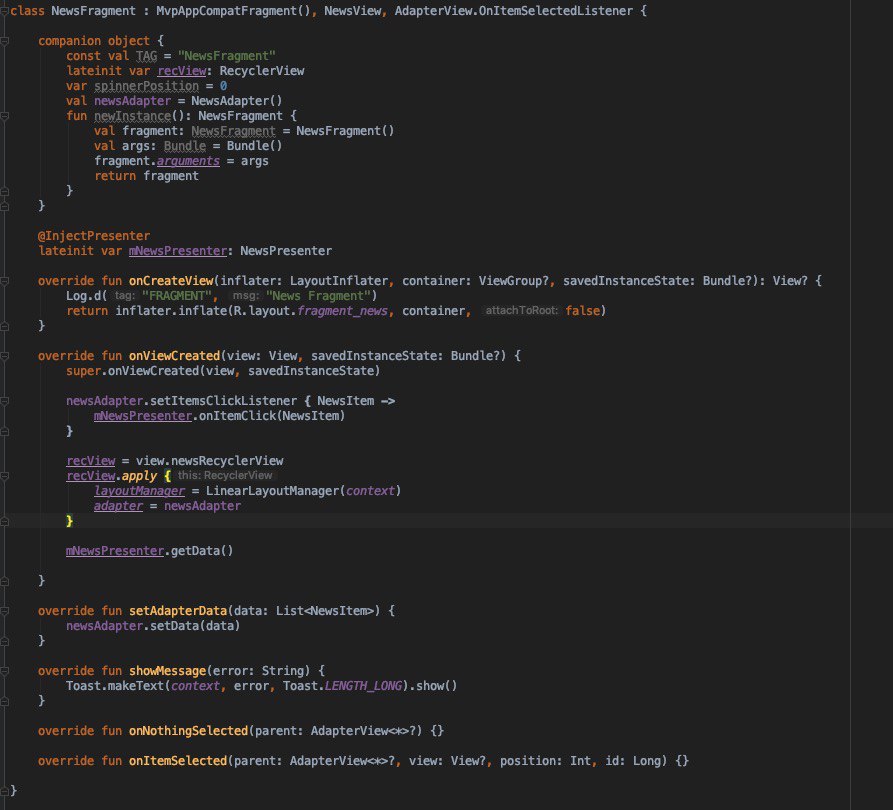Click the MvpAppCompatFragment() superclass name
This screenshot has width=893, height=810.
234,11
